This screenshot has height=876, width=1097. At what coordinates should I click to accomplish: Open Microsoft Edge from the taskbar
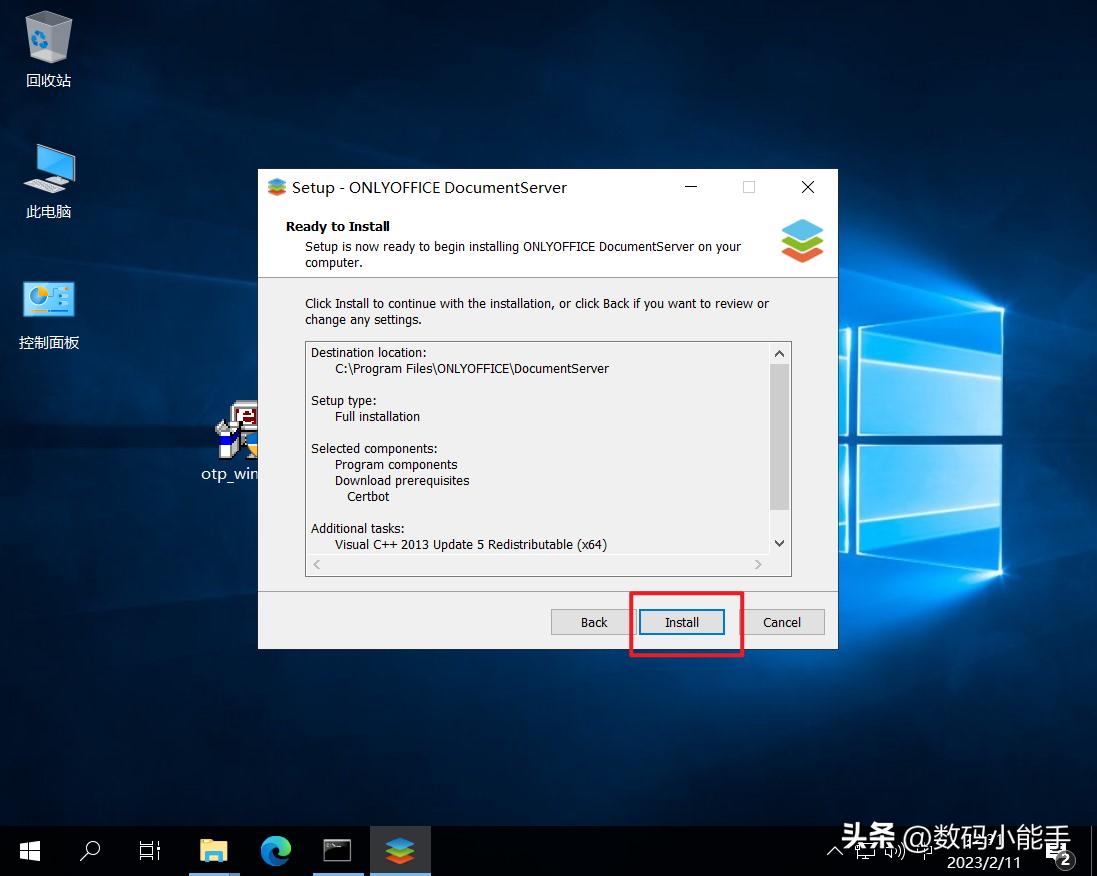[x=275, y=851]
